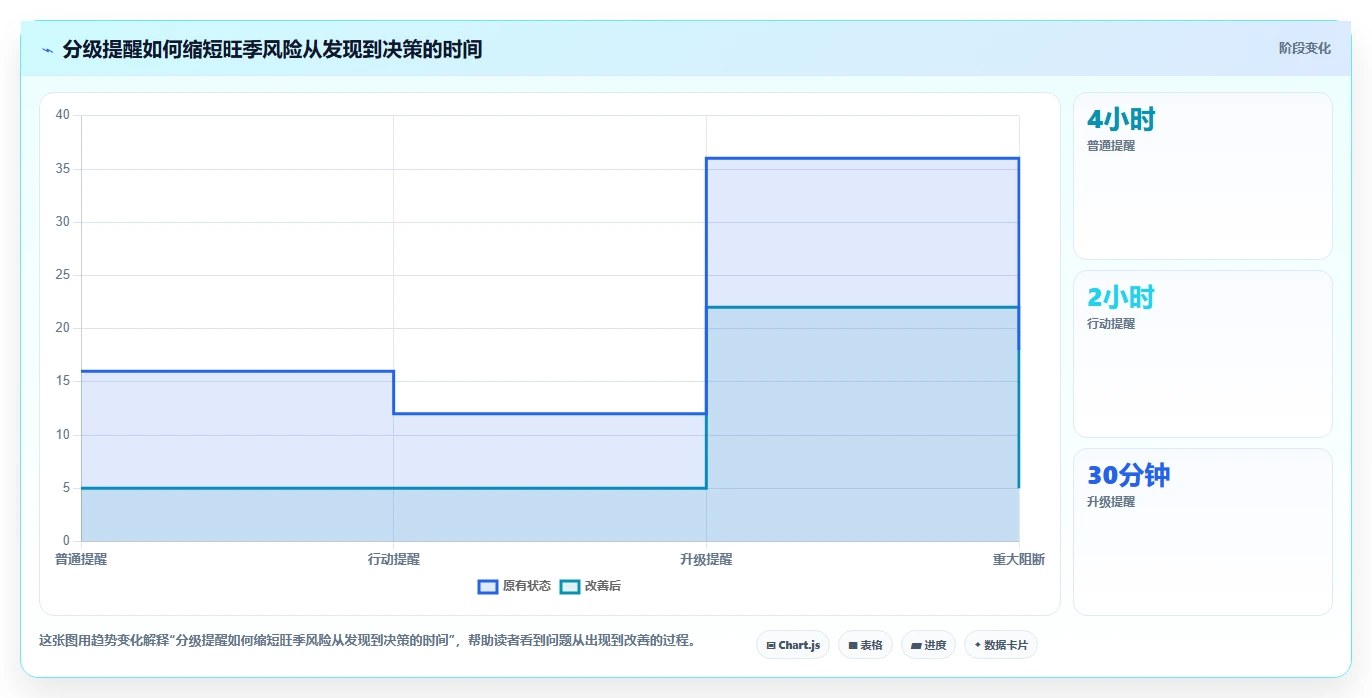The width and height of the screenshot is (1372, 698).
Task: Select the 2小时 行动提醒 card
Action: (1202, 354)
